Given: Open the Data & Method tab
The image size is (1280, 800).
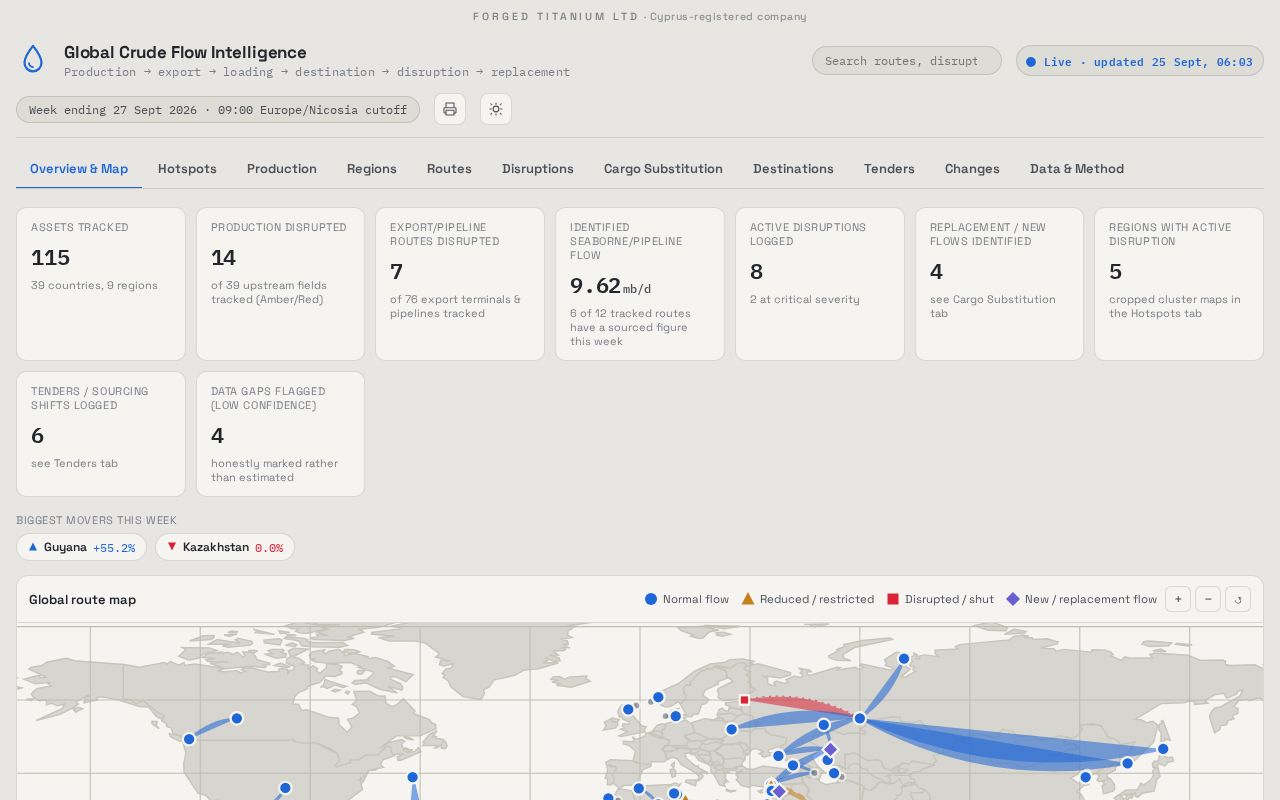Looking at the screenshot, I should (1077, 169).
